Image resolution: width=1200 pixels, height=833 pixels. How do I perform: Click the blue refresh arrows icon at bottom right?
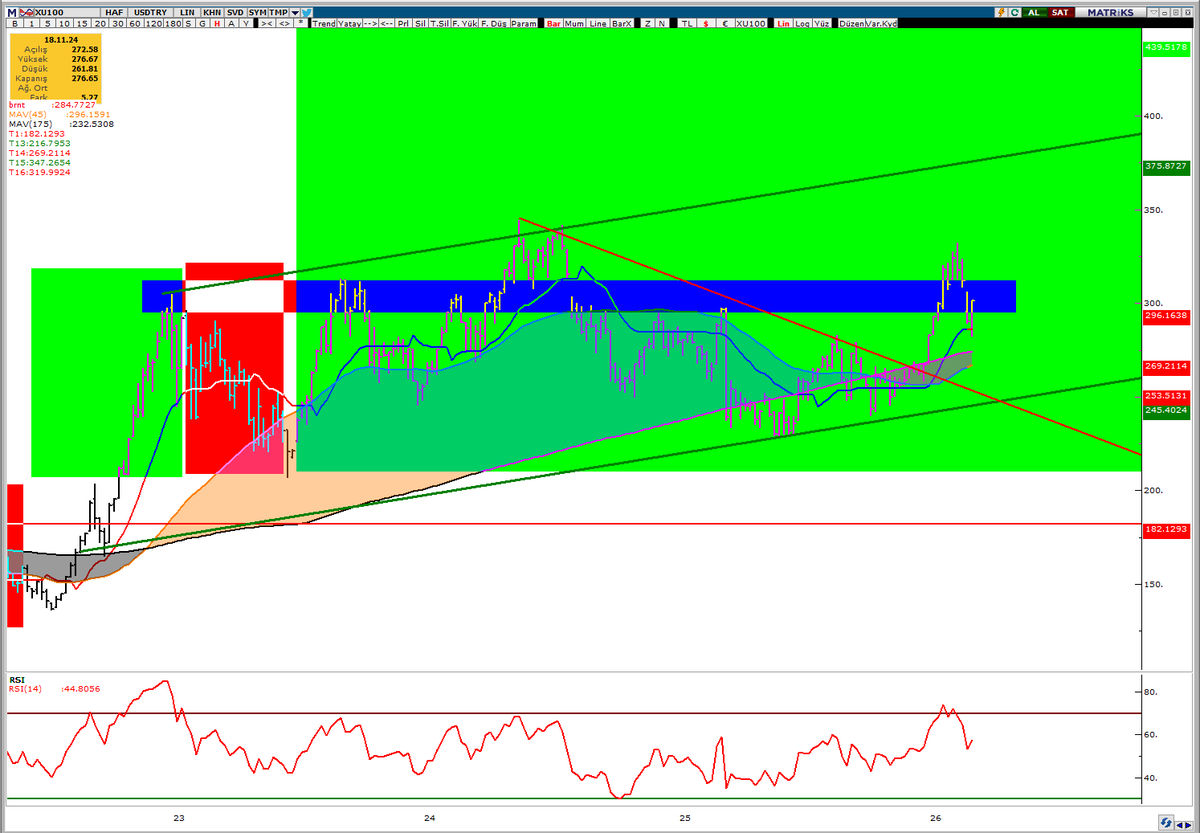coord(1166,822)
